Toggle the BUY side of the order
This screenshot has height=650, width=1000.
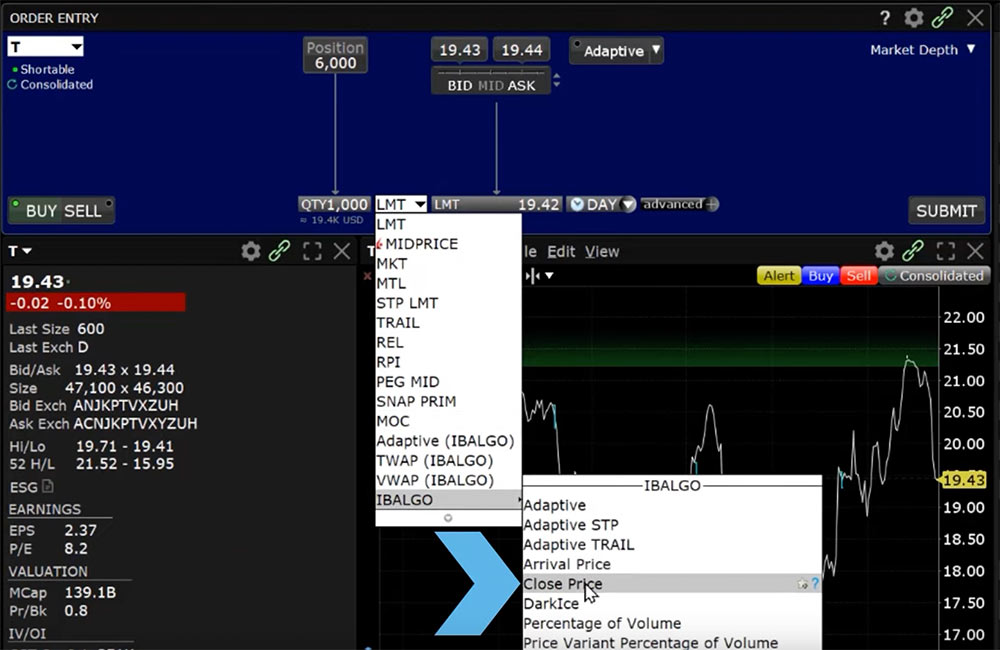point(41,211)
